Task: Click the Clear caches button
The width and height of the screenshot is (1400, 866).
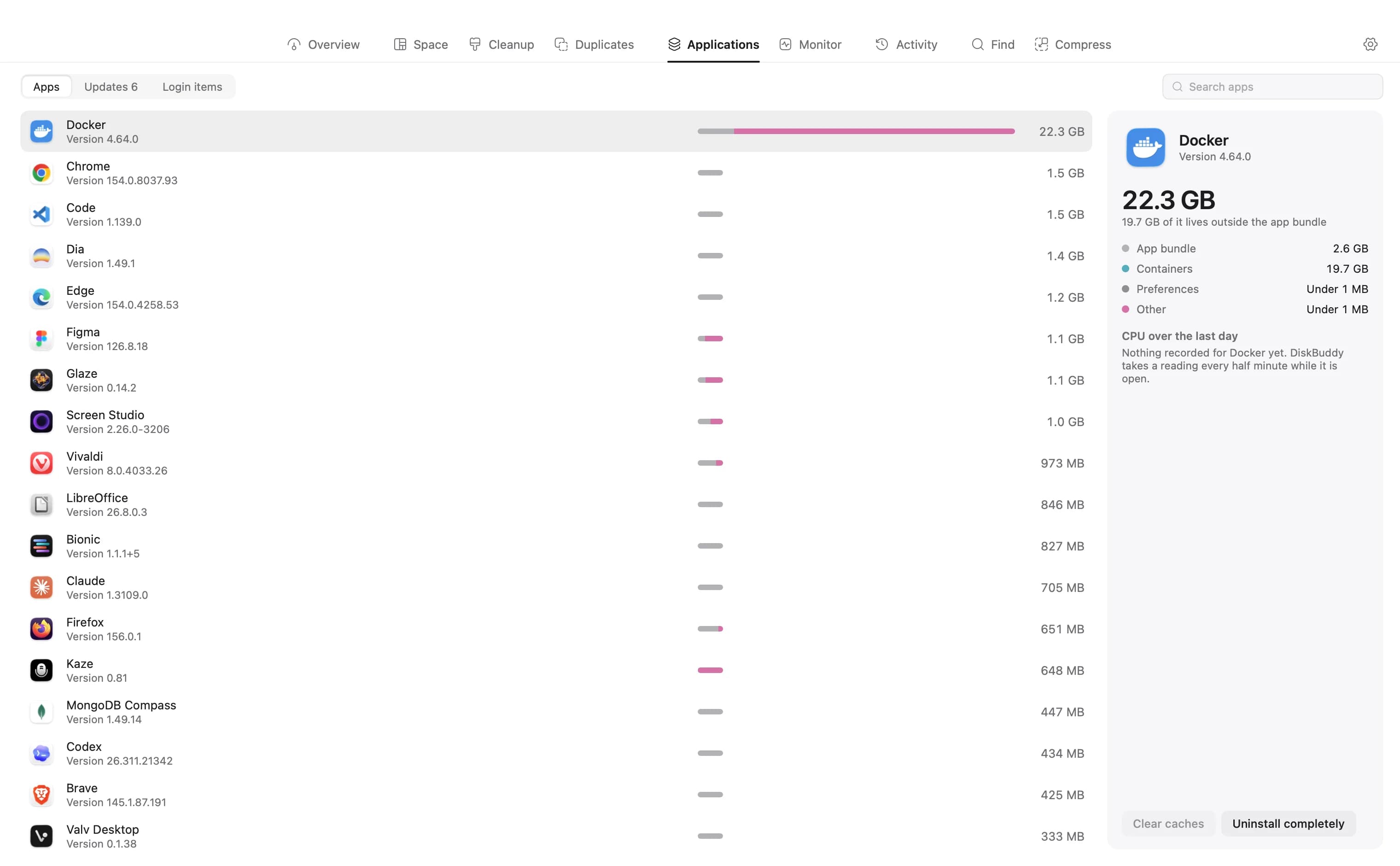Action: point(1168,823)
